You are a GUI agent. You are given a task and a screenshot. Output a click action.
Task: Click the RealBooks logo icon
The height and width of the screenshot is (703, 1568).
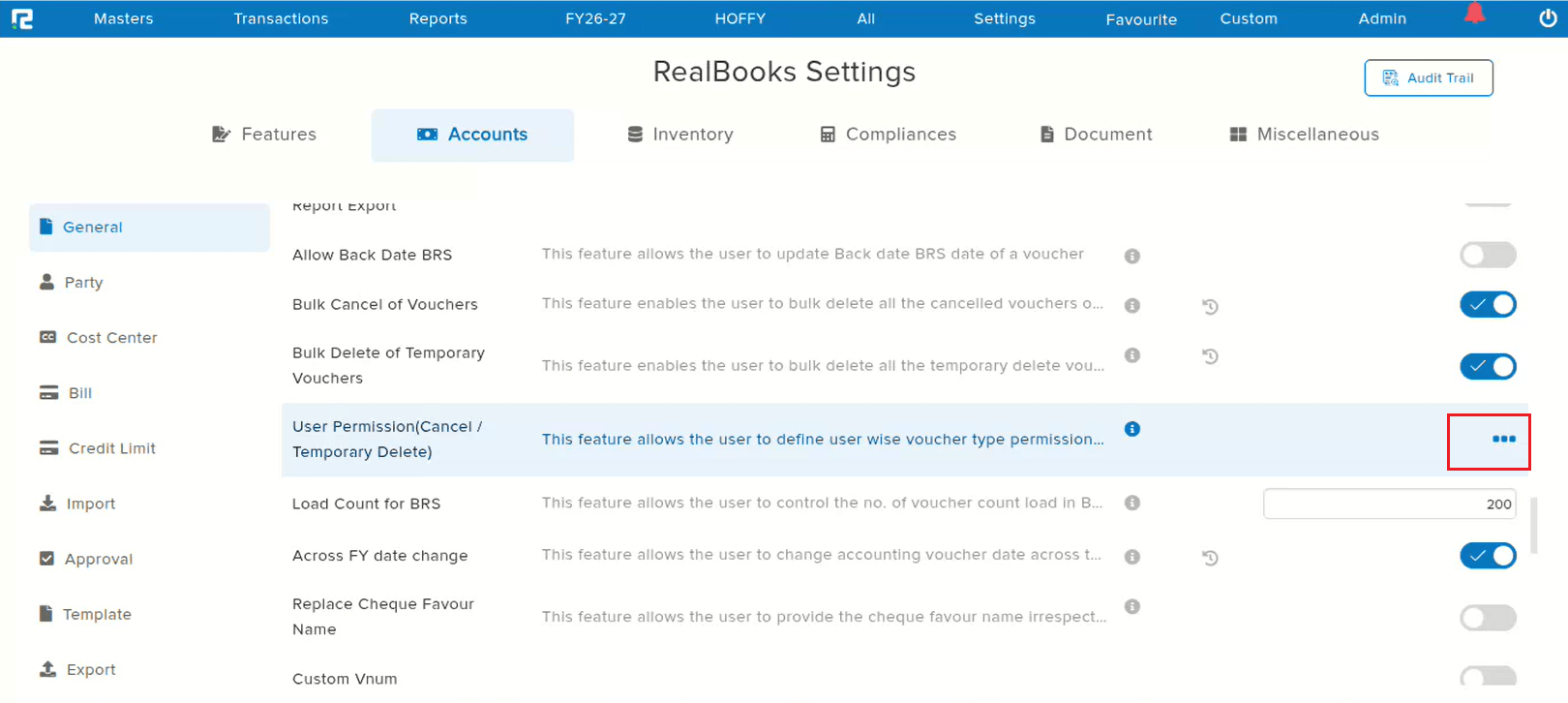[x=22, y=18]
